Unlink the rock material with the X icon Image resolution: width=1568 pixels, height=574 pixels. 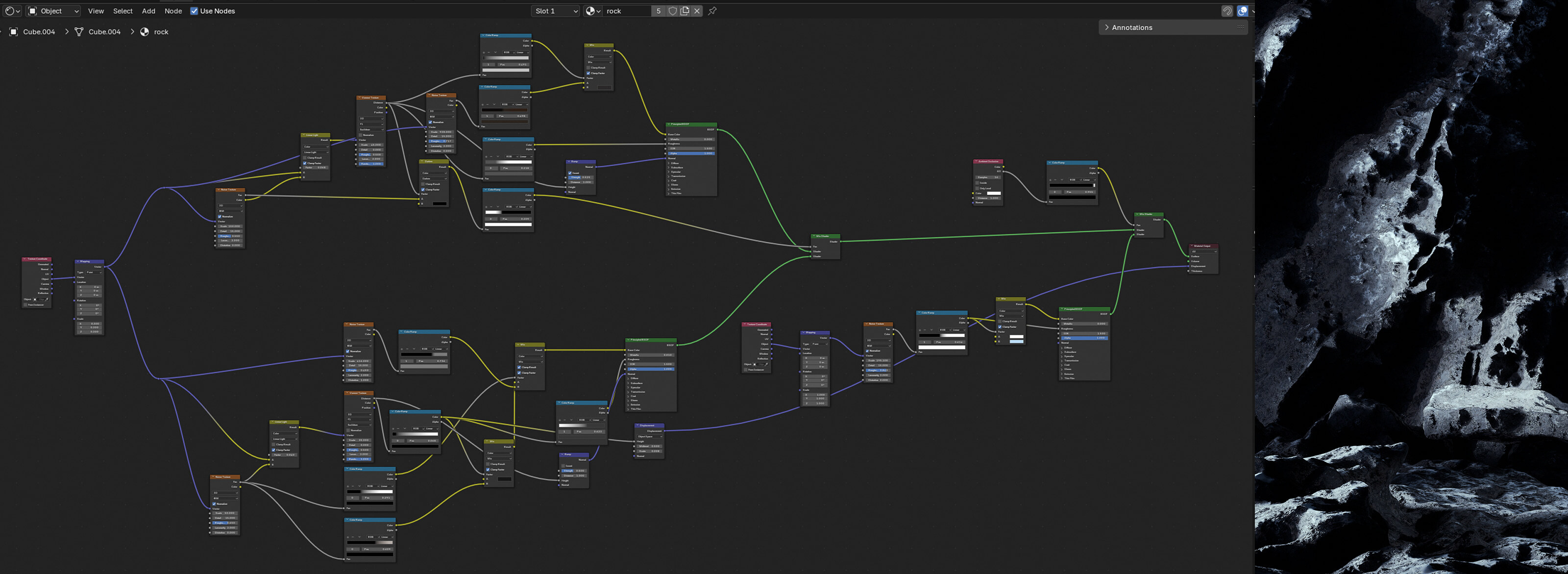coord(696,11)
